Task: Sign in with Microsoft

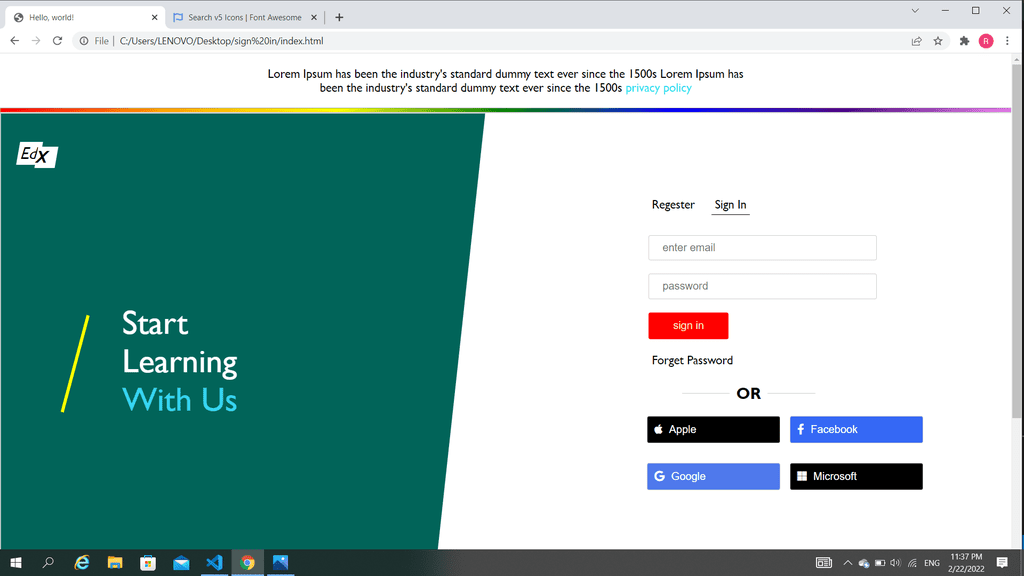Action: [856, 476]
